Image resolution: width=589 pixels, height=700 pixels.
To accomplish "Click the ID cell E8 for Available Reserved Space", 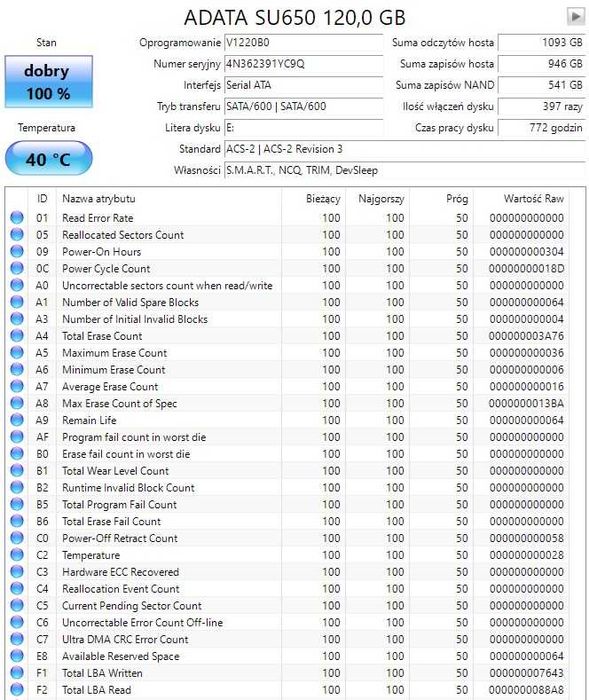I will (x=42, y=656).
